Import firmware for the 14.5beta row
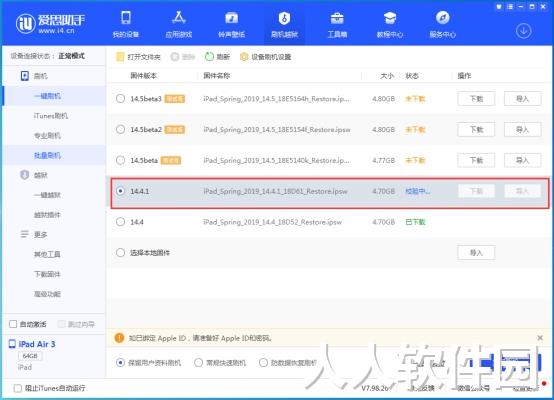Viewport: 554px width, 400px height. [523, 160]
